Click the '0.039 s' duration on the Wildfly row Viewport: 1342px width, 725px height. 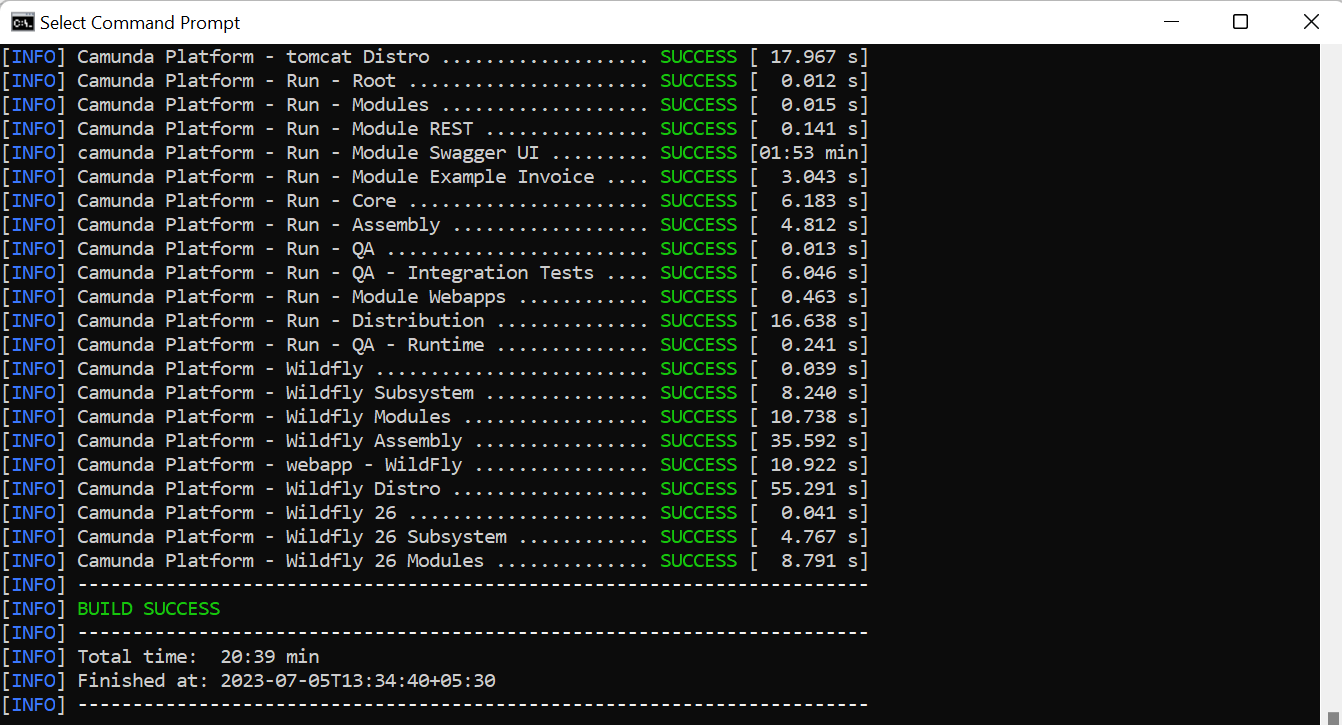click(x=819, y=369)
